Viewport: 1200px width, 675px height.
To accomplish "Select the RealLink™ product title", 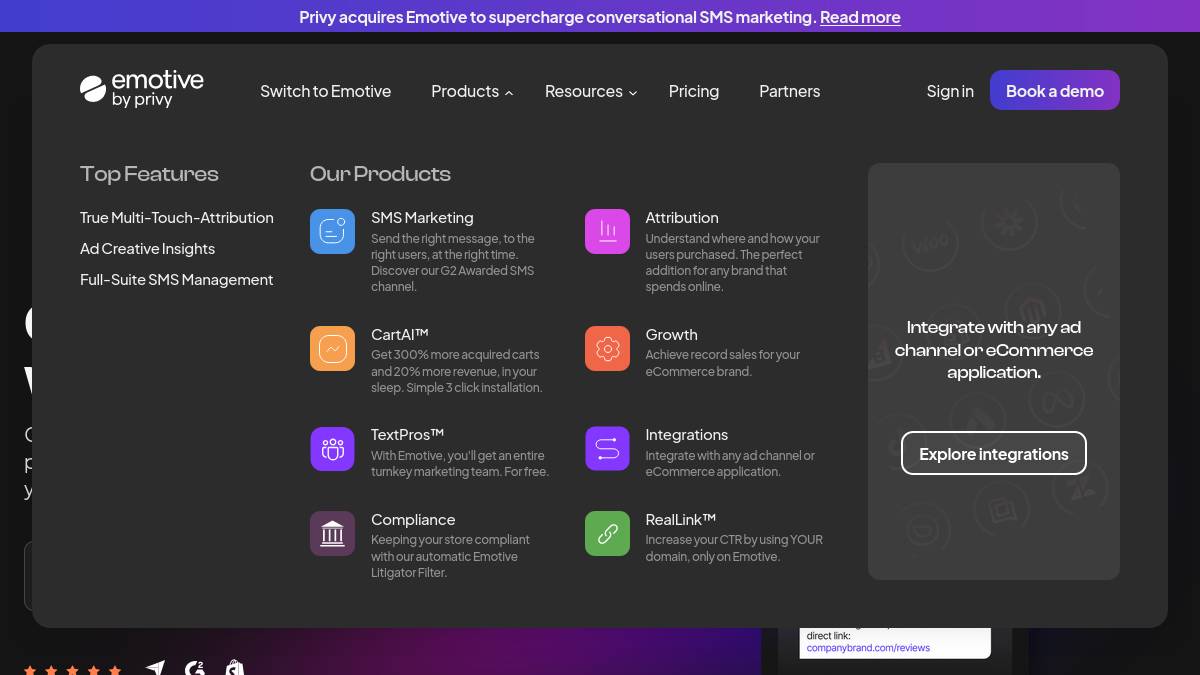I will [x=681, y=519].
